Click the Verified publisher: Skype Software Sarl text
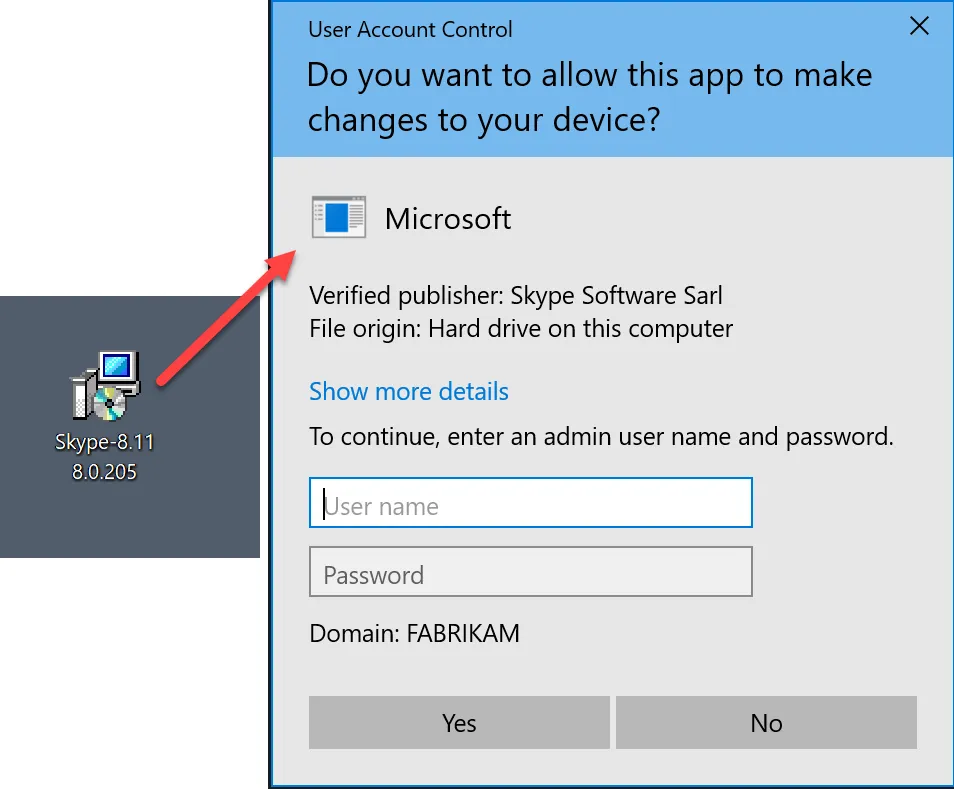This screenshot has width=954, height=789. [x=516, y=295]
